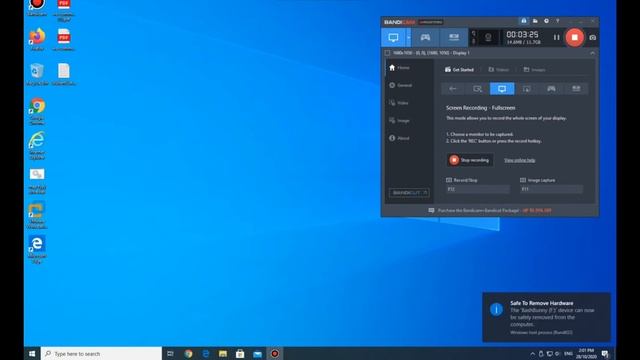The width and height of the screenshot is (640, 360).
Task: Select the text document desktop file
Action: tap(64, 74)
